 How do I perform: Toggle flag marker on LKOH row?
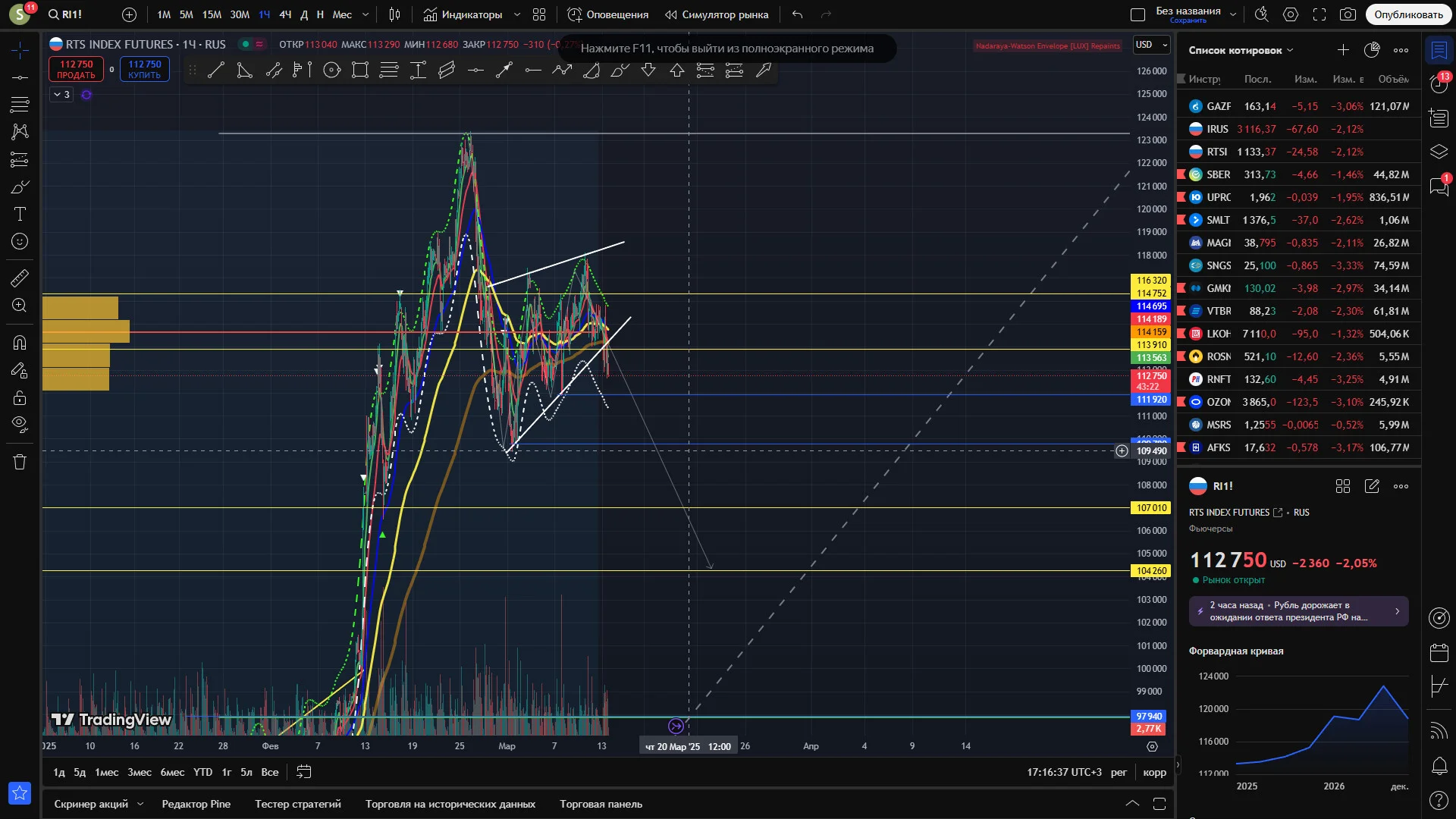point(1181,334)
